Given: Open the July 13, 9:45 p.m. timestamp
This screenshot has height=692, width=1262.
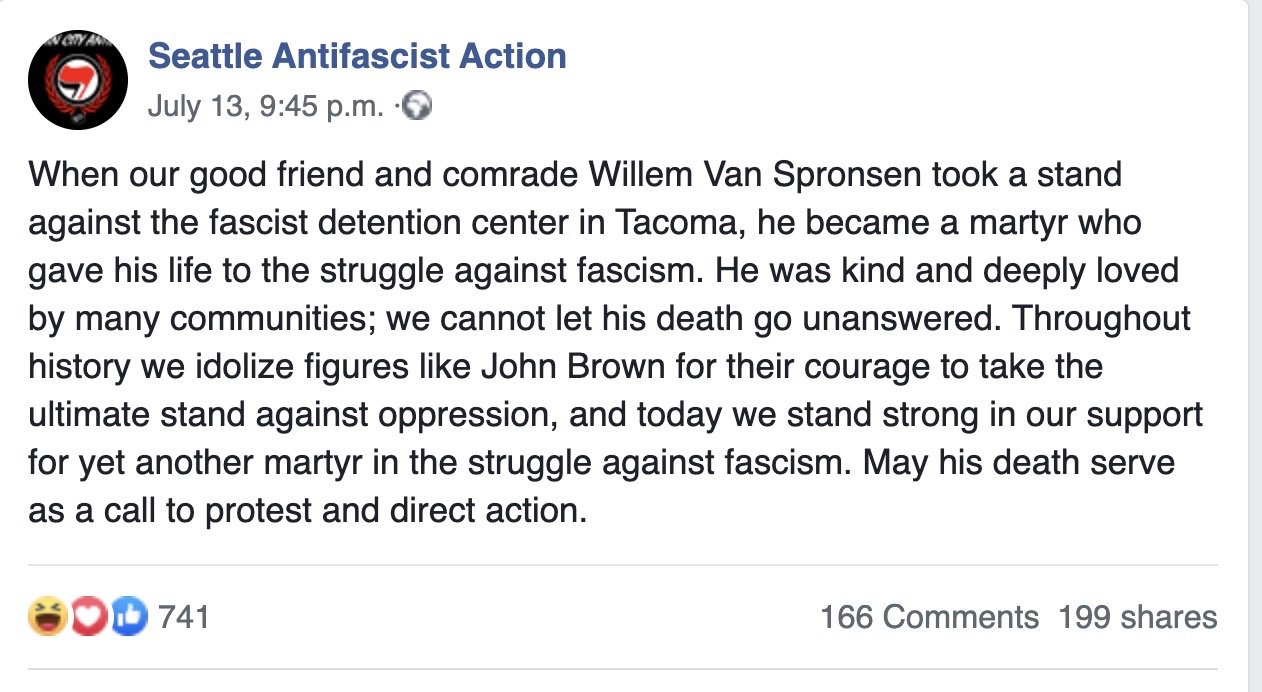Looking at the screenshot, I should (x=266, y=107).
